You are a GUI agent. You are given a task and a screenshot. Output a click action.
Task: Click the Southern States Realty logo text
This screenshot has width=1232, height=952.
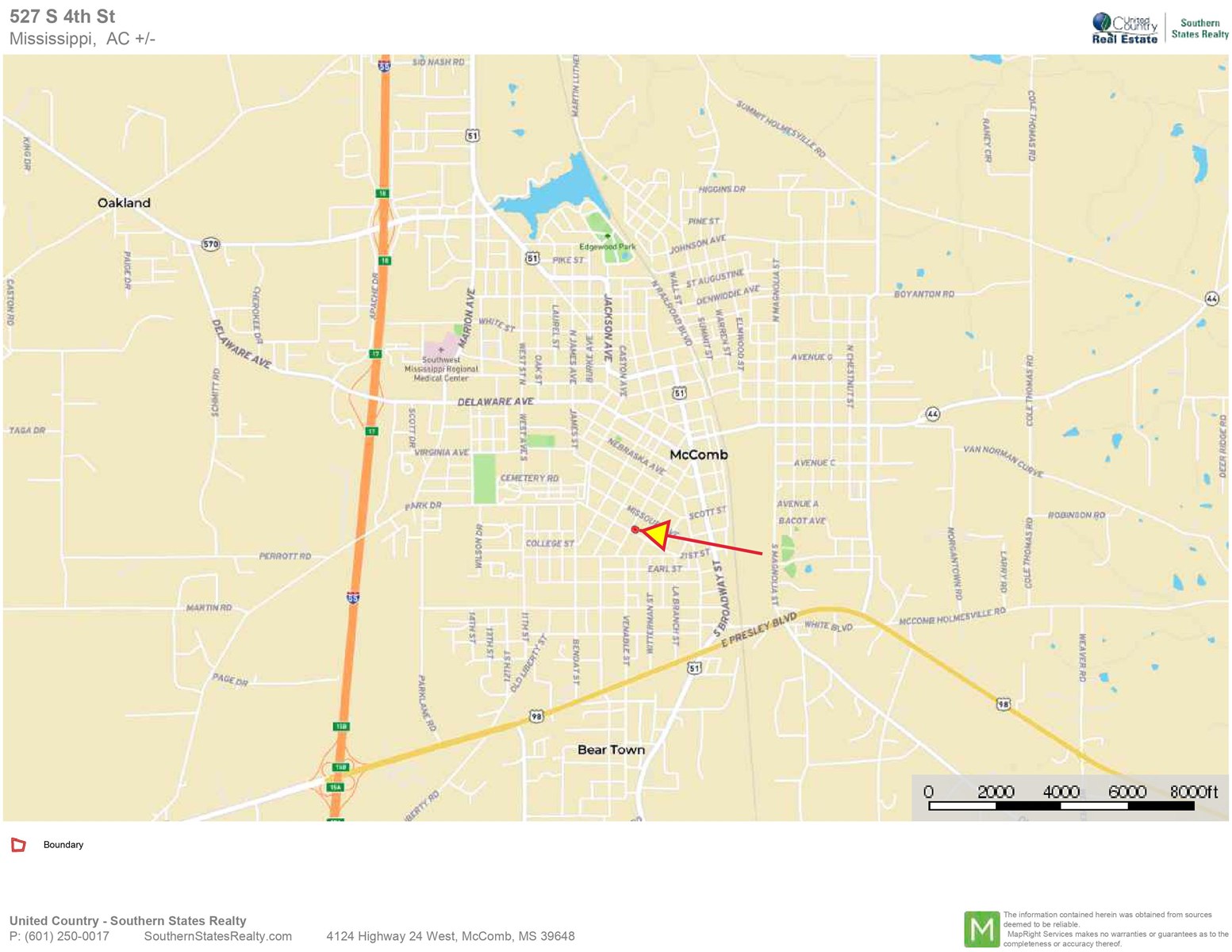tap(1199, 29)
